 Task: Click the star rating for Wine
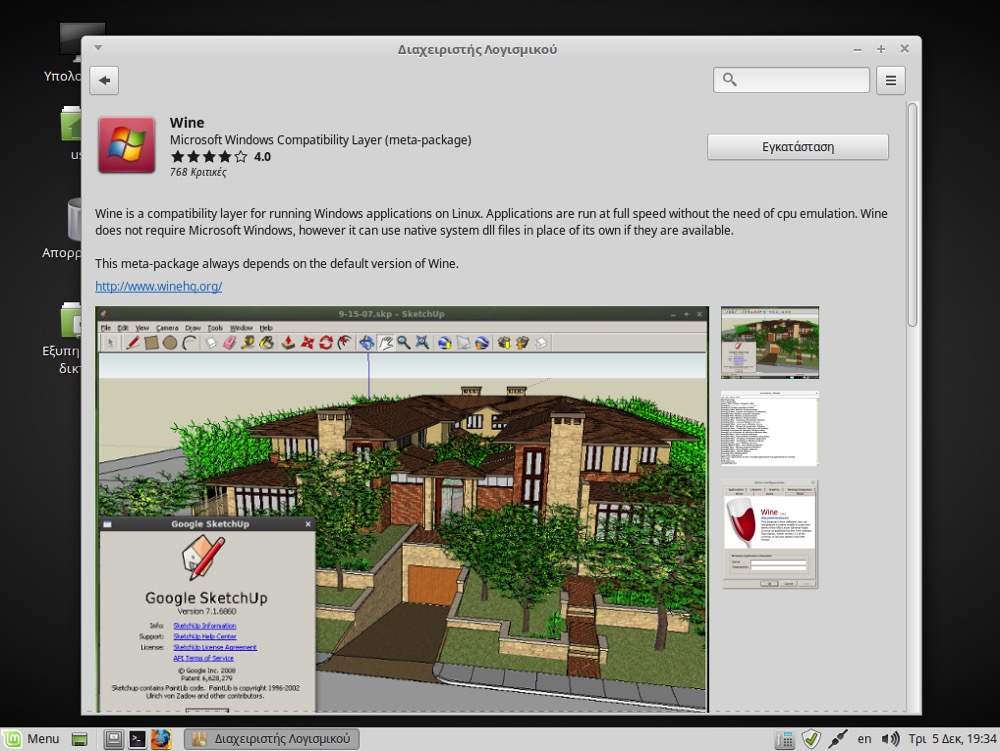click(209, 157)
